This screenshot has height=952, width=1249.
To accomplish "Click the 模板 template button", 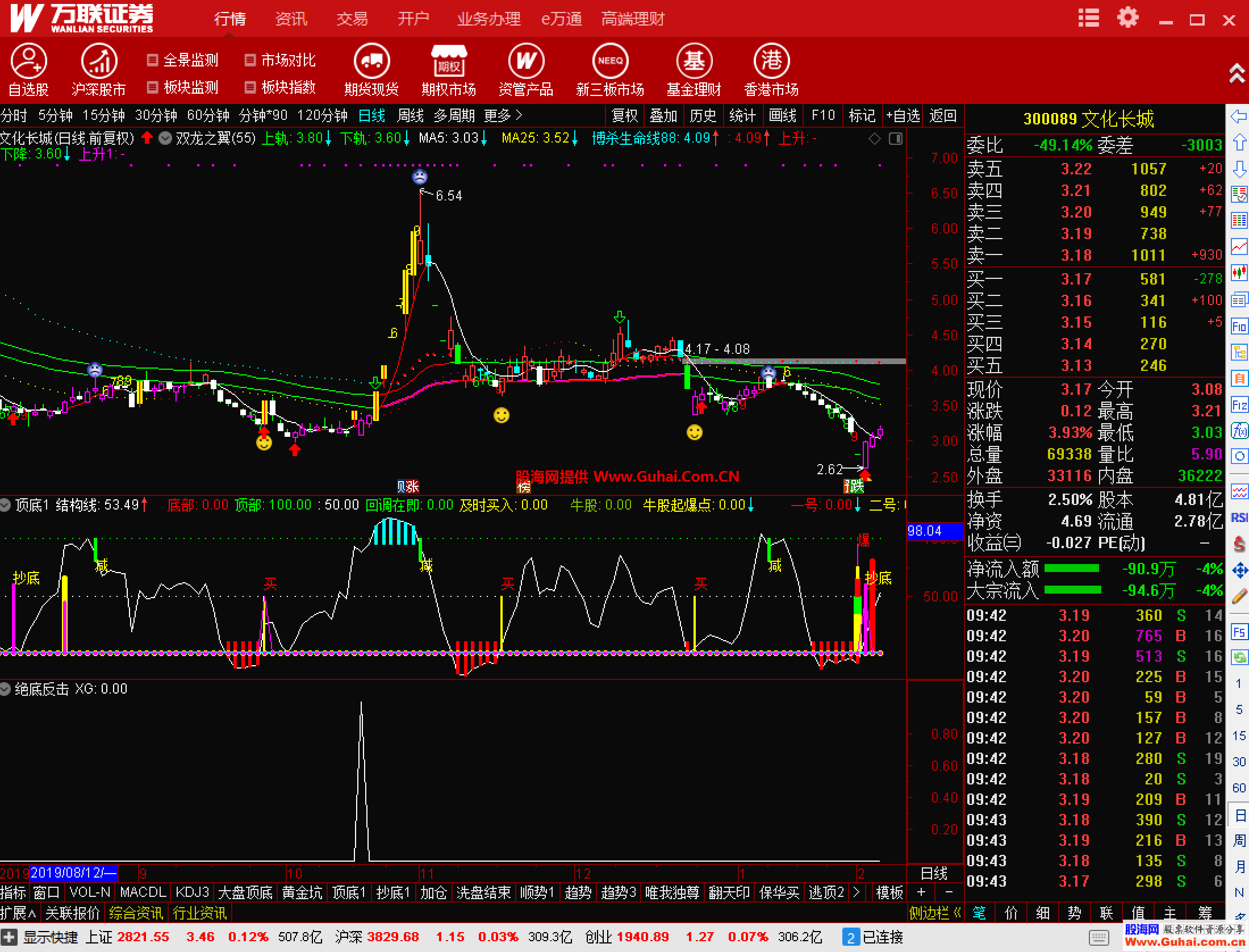I will click(x=889, y=892).
